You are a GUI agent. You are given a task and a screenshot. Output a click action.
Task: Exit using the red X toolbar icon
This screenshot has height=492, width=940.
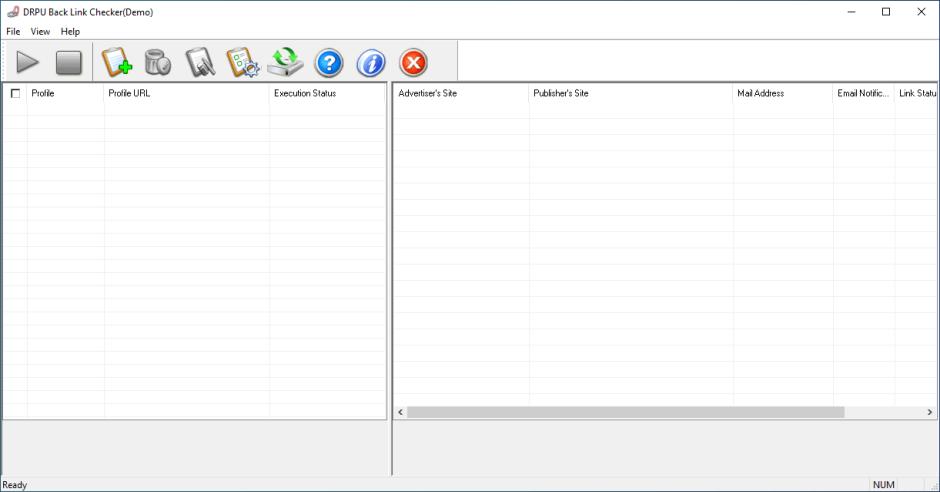(414, 62)
